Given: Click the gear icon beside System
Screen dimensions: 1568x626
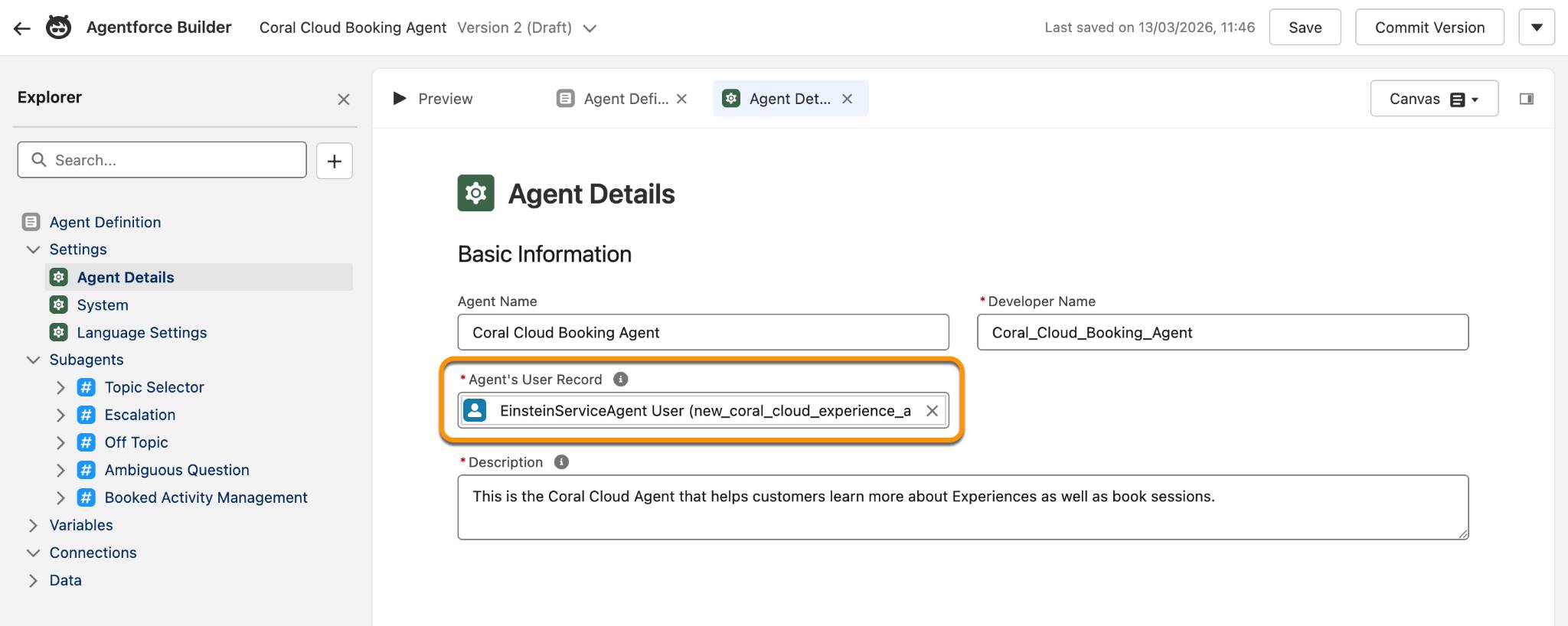Looking at the screenshot, I should pos(59,305).
